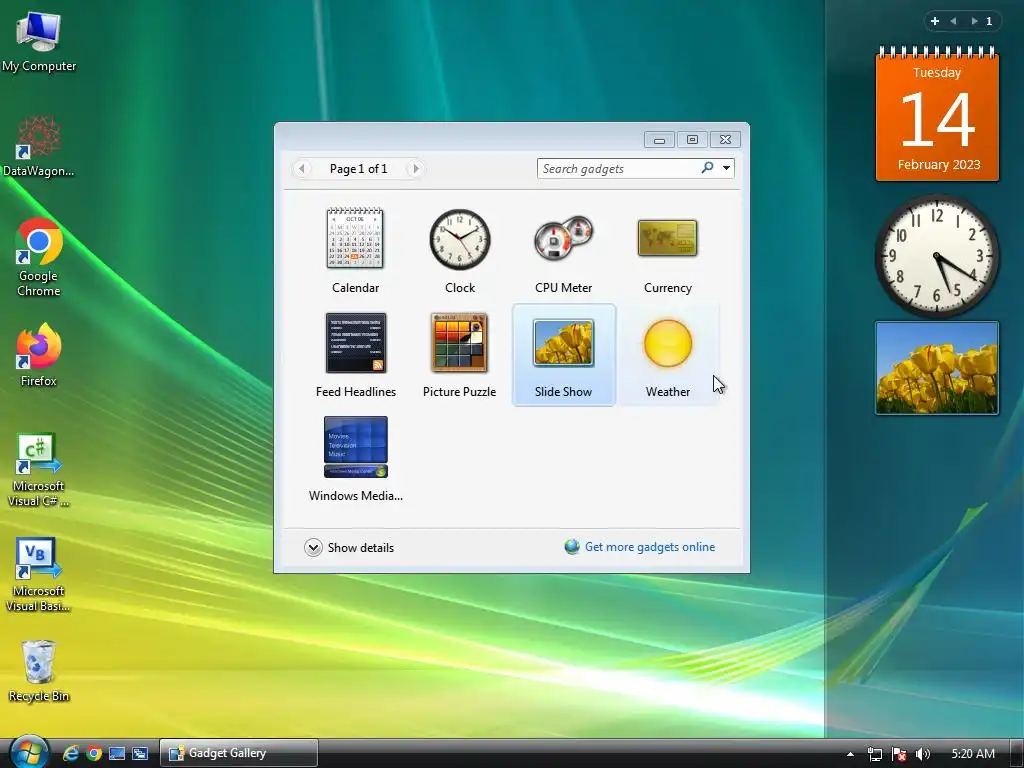Open the Windows Start orb
This screenshot has height=768, width=1024.
29,752
